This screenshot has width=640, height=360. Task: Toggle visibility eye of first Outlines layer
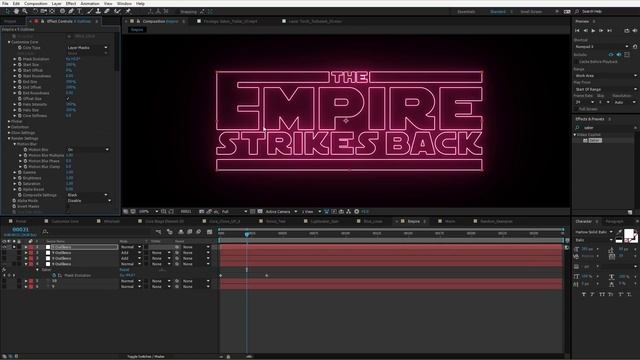click(4, 247)
